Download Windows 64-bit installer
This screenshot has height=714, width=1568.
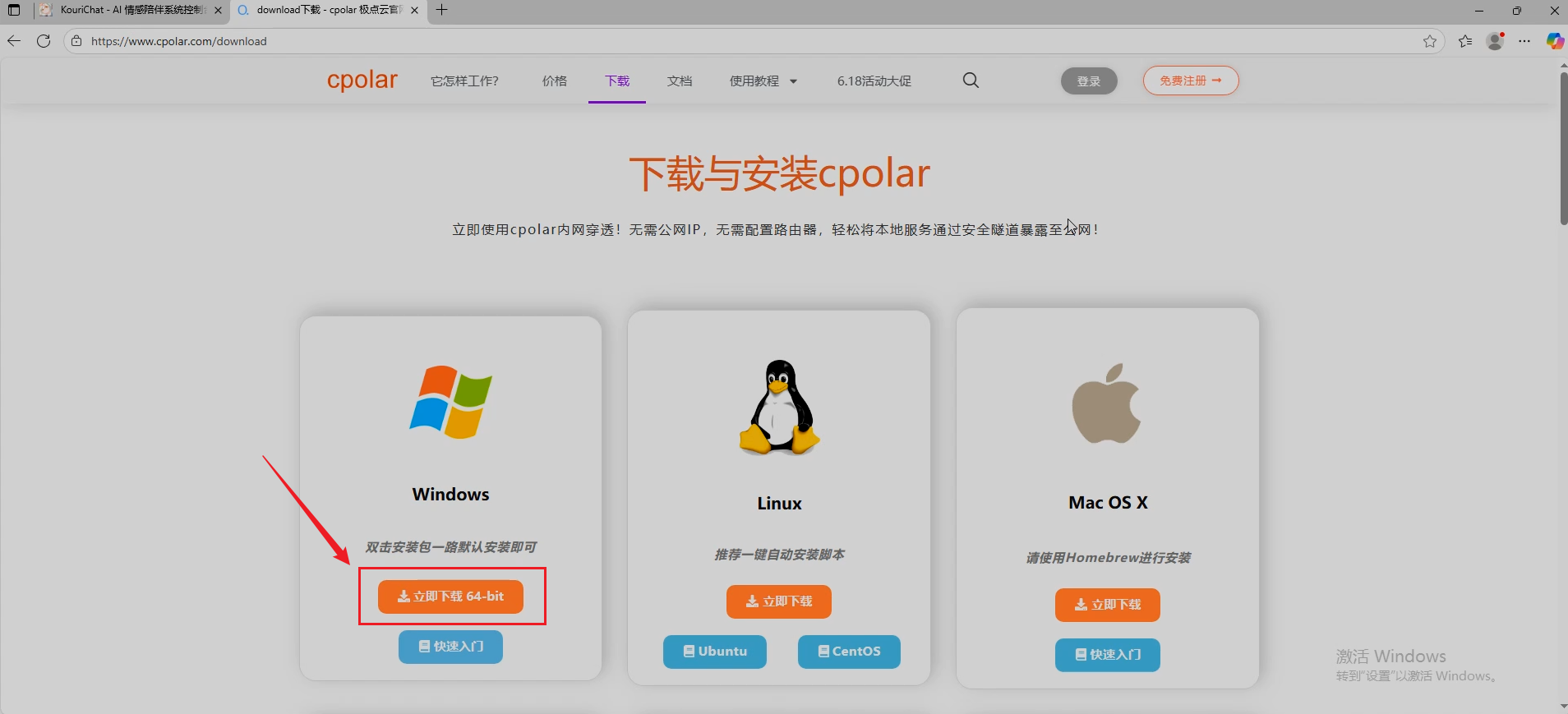[450, 597]
